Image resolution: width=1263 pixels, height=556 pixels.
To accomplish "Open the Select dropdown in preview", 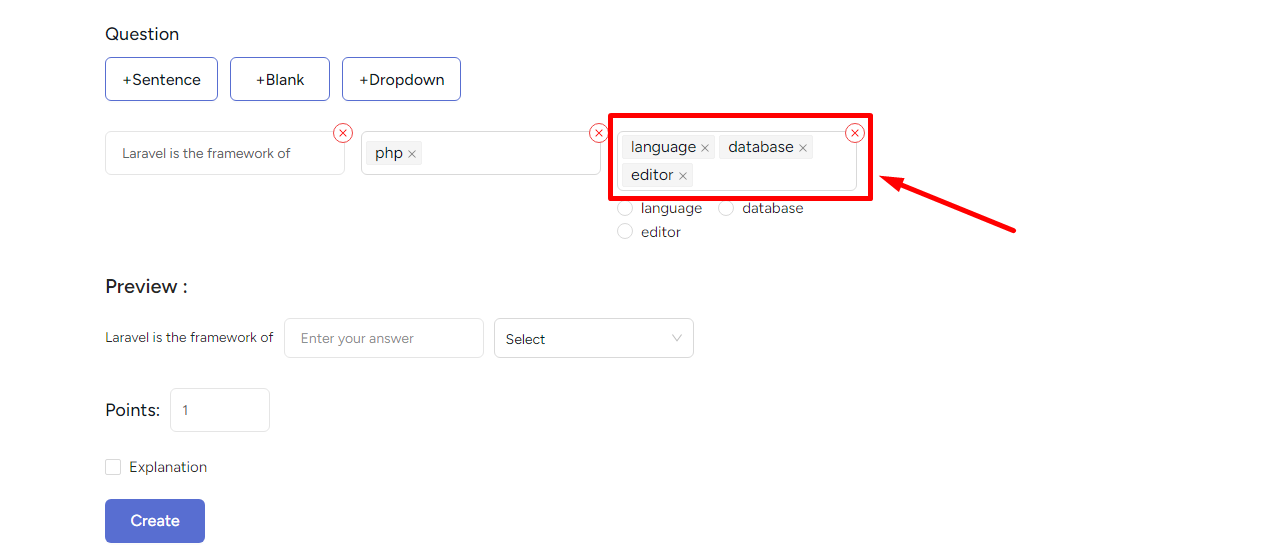I will coord(594,338).
